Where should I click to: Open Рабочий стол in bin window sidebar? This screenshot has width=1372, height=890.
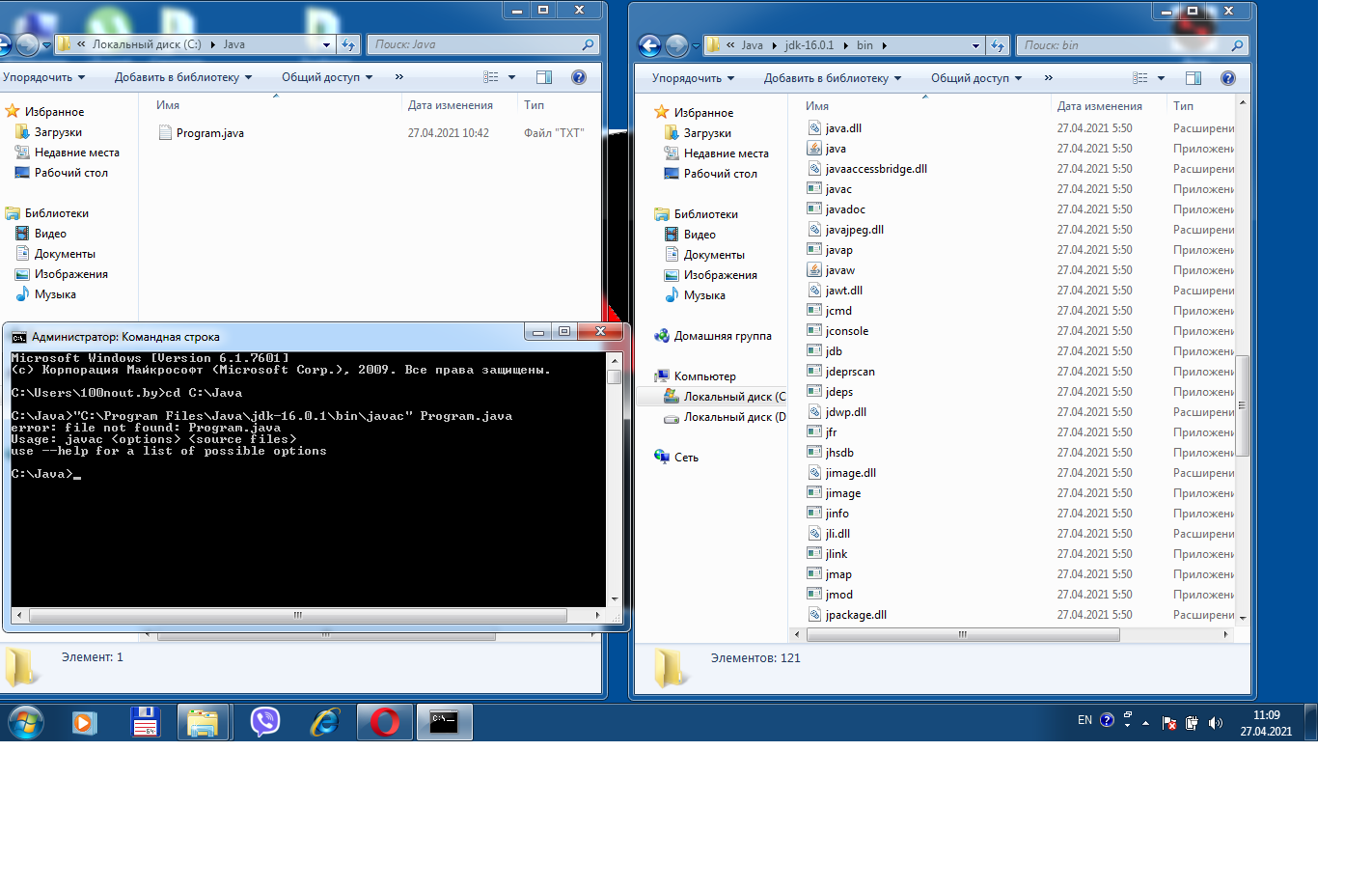click(720, 174)
